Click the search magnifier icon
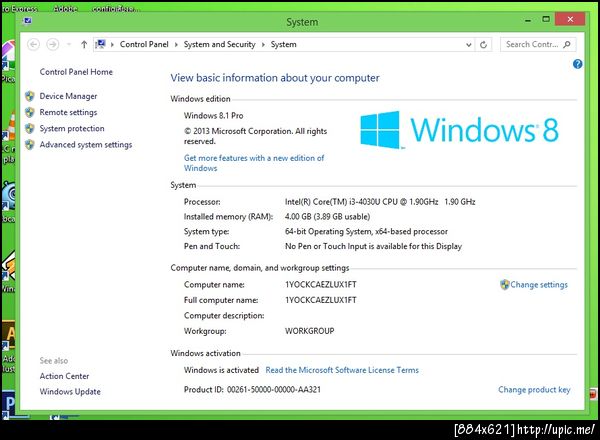 tap(567, 44)
